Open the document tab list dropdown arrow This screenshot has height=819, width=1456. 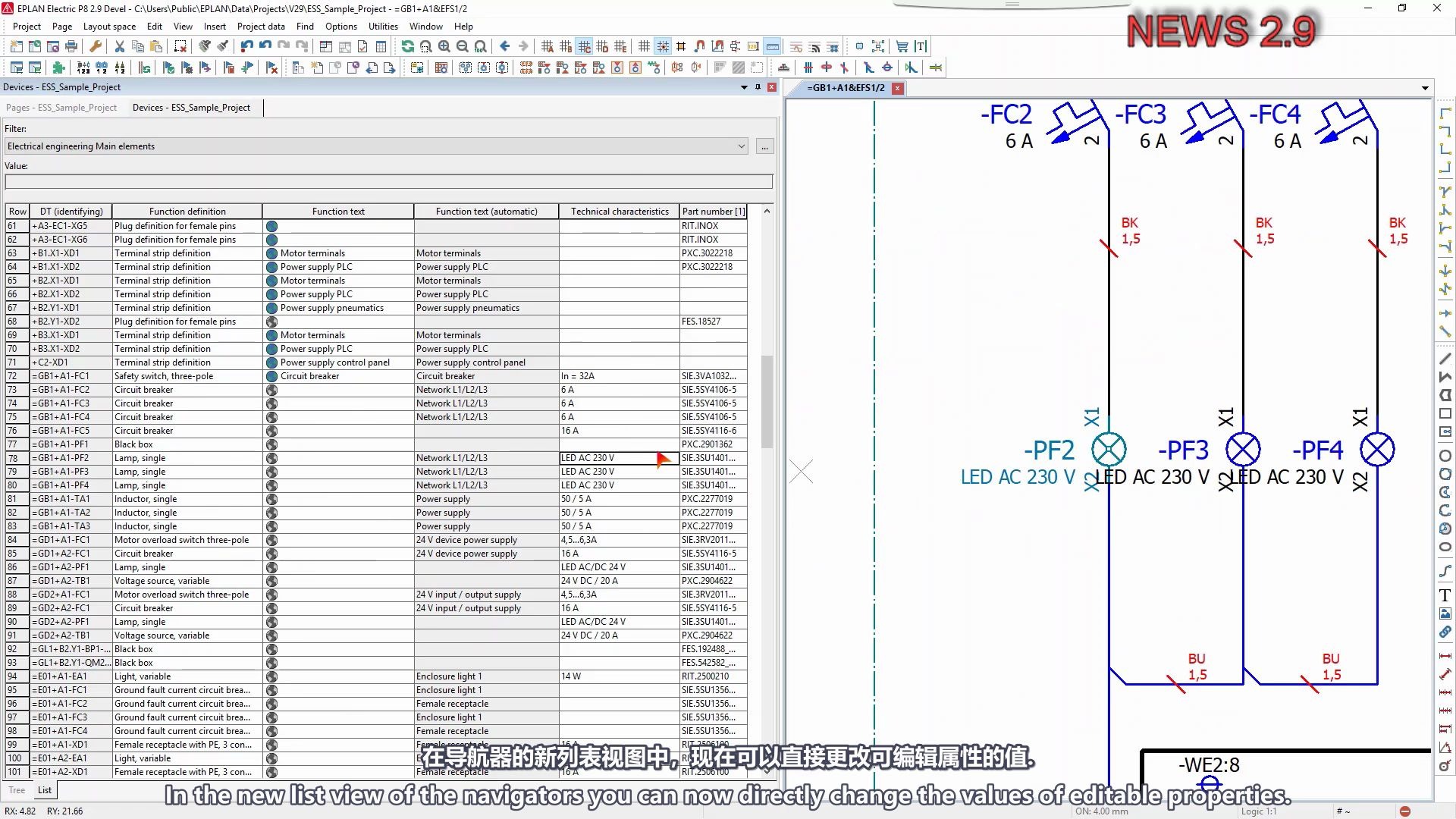[1425, 88]
